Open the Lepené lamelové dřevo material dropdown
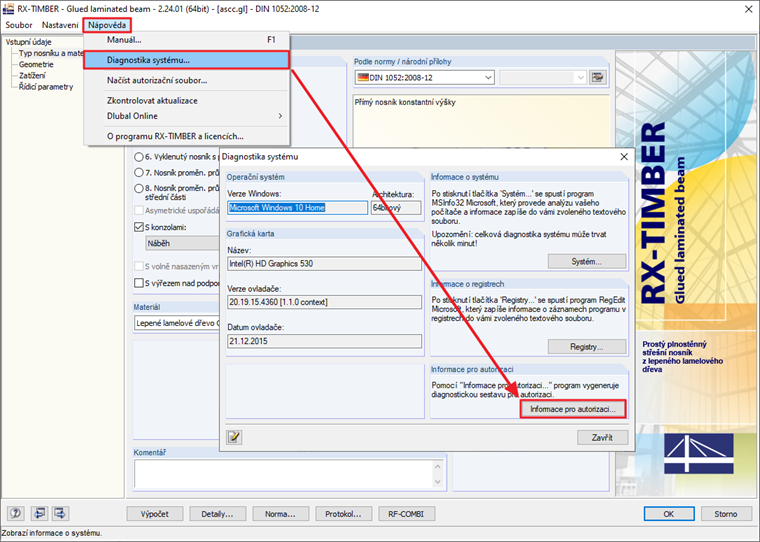 (x=177, y=323)
